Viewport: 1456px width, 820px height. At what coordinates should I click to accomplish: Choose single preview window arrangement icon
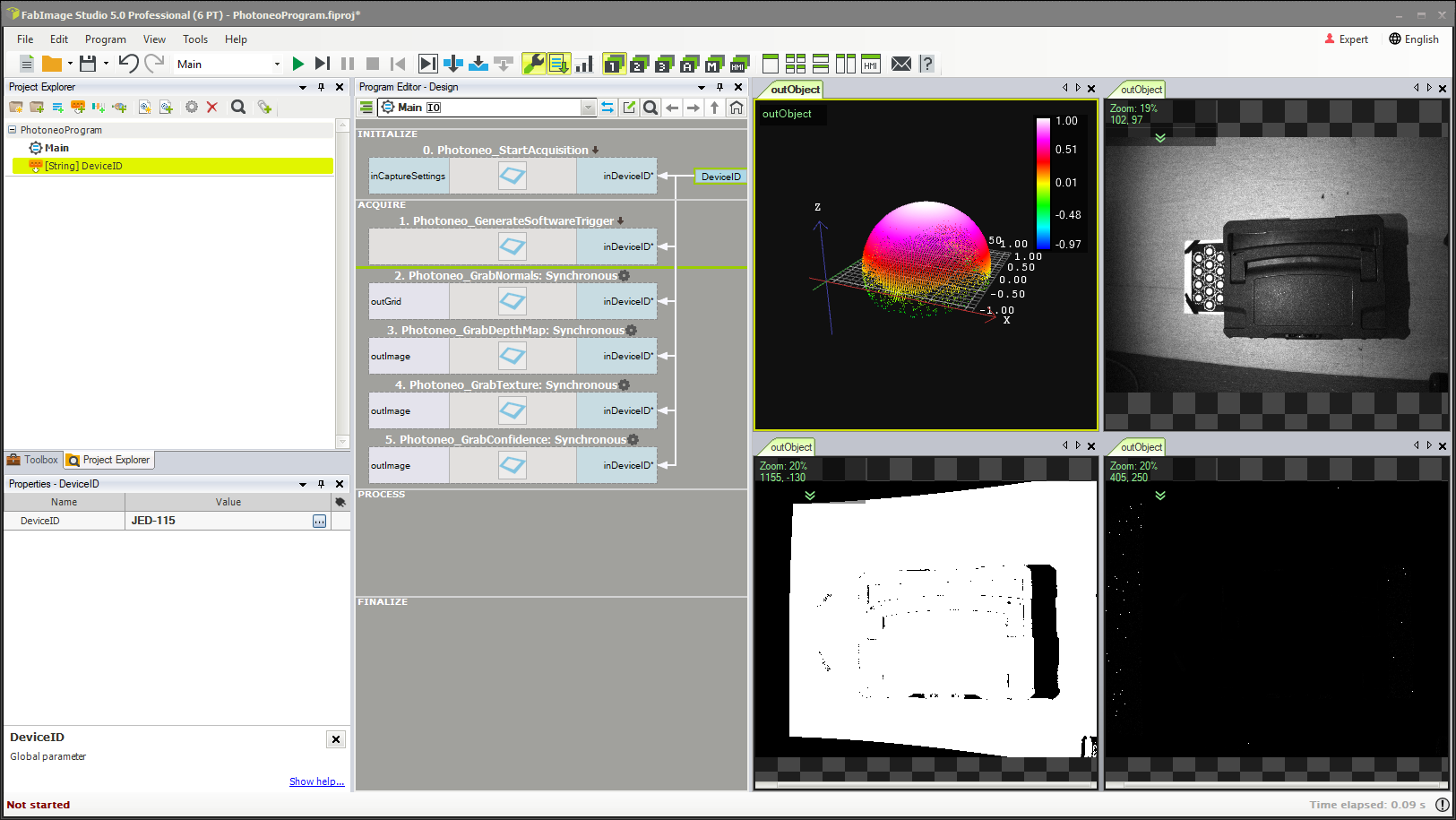771,64
